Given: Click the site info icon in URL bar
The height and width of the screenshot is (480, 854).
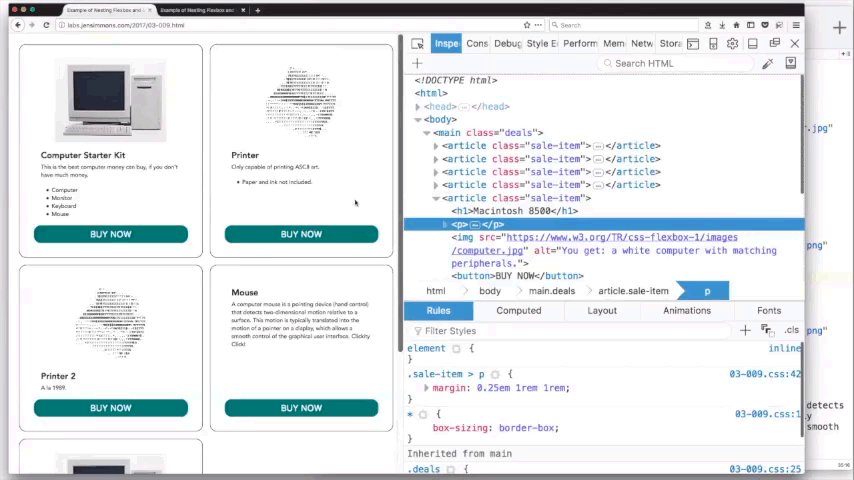Looking at the screenshot, I should click(62, 25).
